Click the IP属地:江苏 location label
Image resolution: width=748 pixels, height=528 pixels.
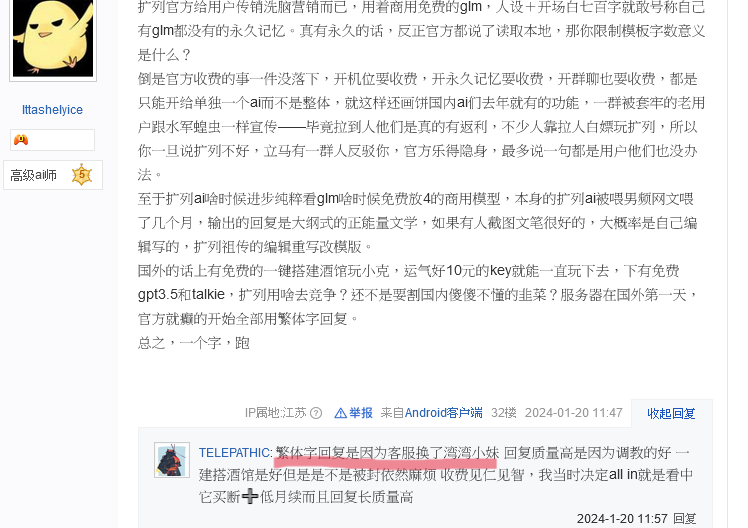pyautogui.click(x=275, y=413)
